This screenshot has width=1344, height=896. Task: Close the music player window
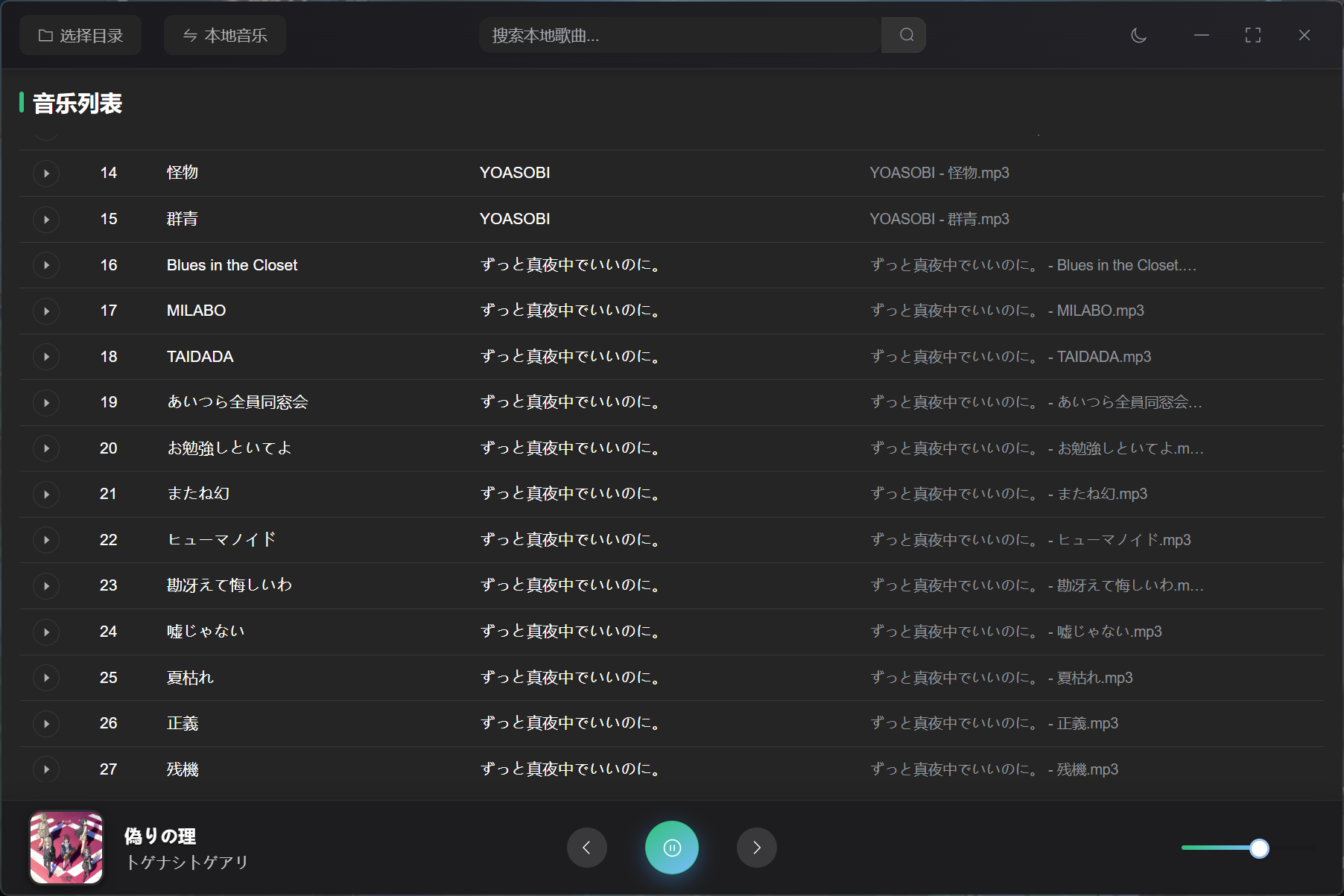tap(1305, 35)
